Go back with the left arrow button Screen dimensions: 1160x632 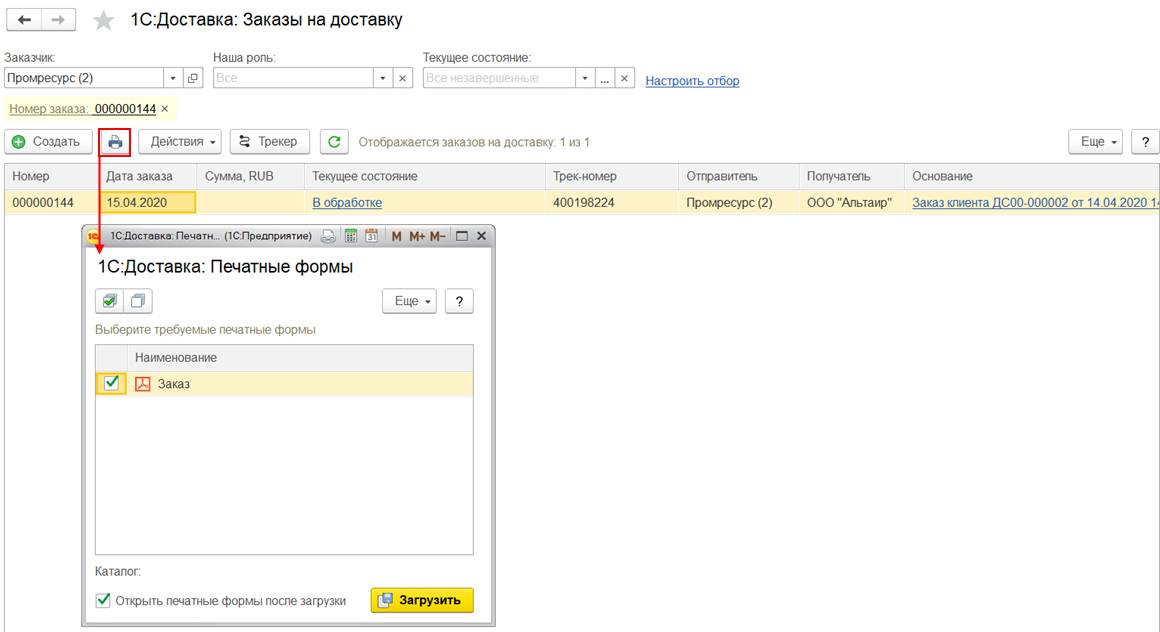tap(23, 20)
